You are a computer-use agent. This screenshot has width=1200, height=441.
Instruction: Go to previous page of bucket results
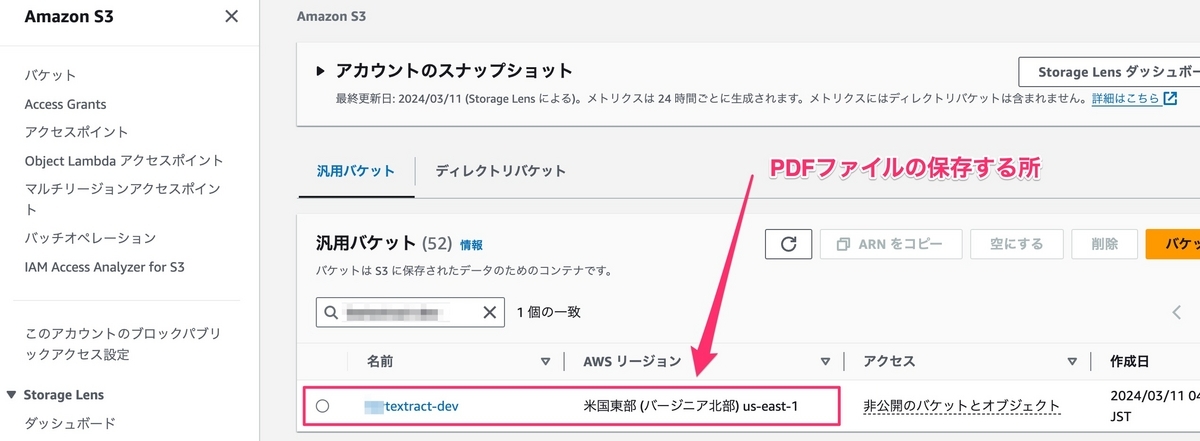1176,312
